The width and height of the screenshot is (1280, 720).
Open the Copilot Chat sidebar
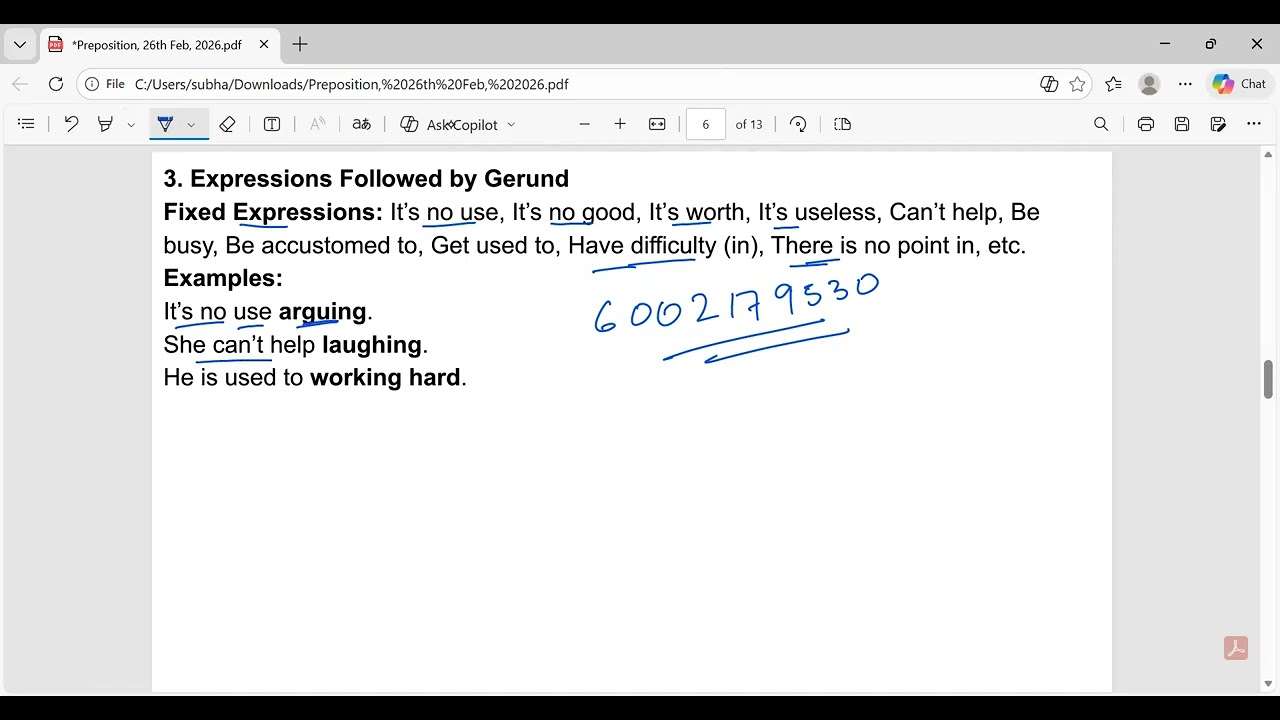pos(1240,85)
